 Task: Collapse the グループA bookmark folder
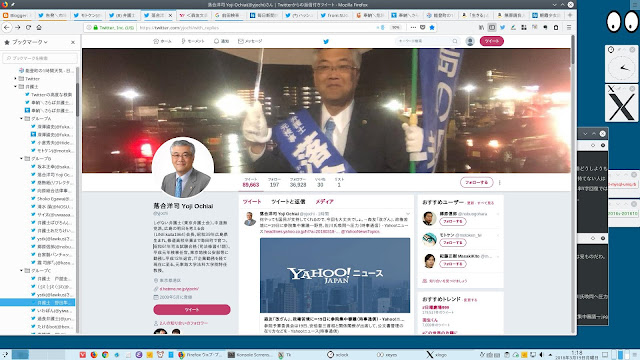22,118
